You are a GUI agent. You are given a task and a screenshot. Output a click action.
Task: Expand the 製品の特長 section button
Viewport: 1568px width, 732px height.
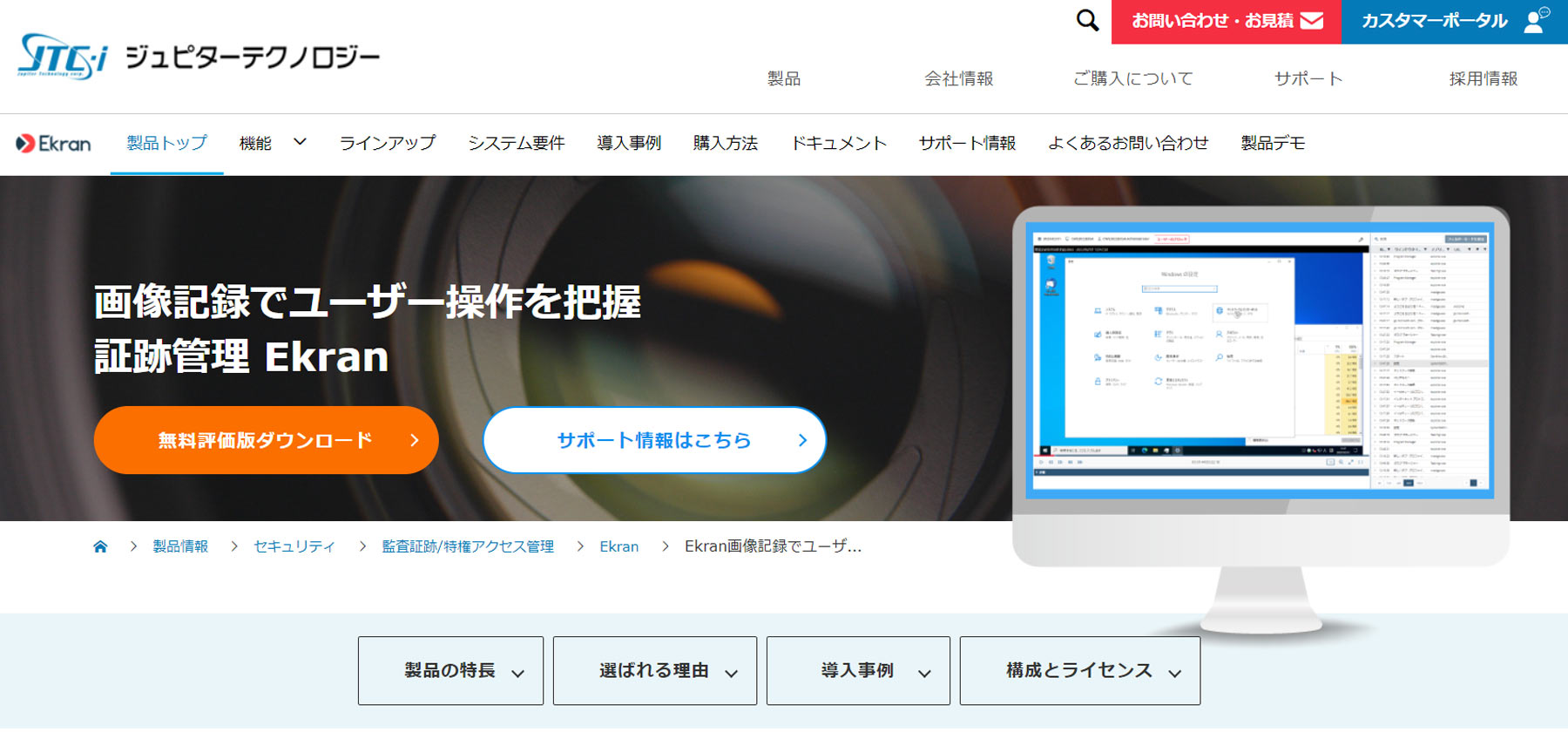coord(450,671)
